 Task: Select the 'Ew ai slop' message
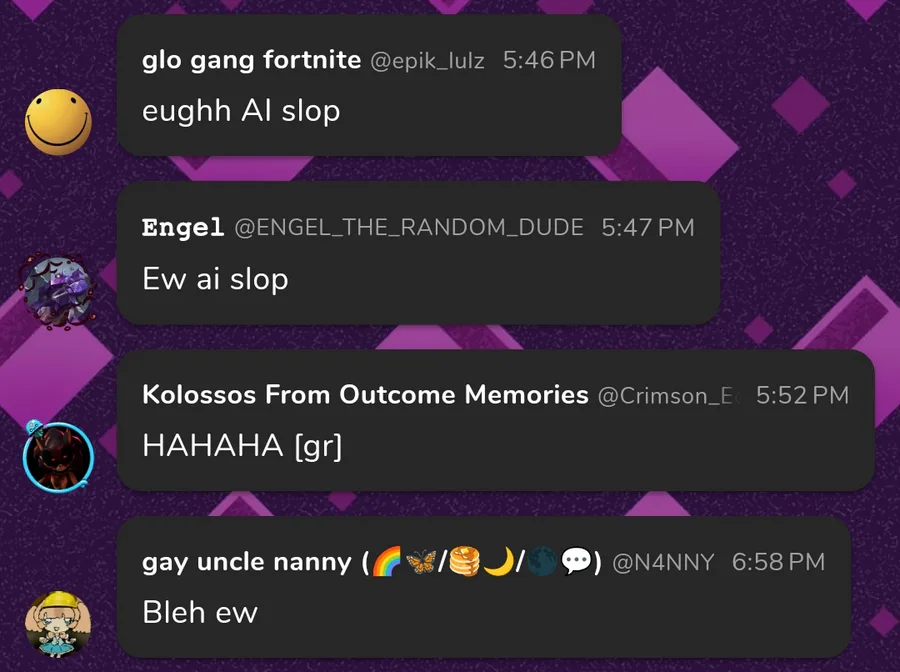[x=418, y=253]
